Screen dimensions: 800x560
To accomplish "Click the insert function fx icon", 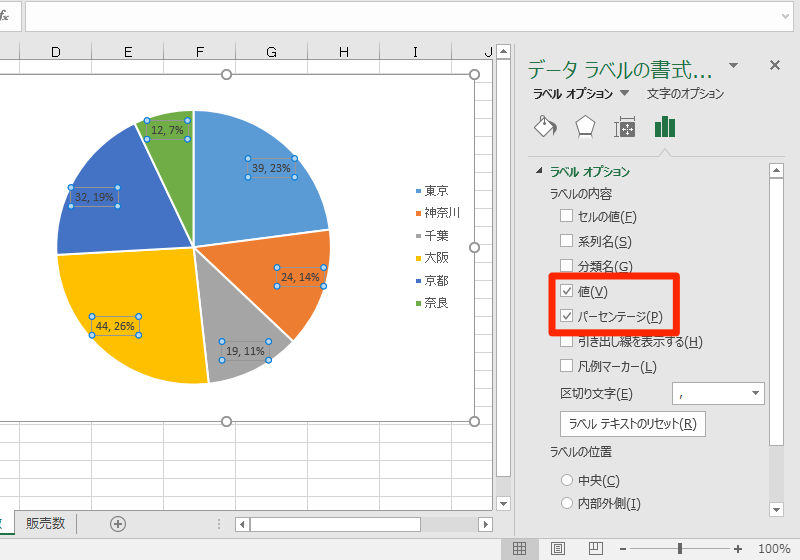I will [x=4, y=16].
